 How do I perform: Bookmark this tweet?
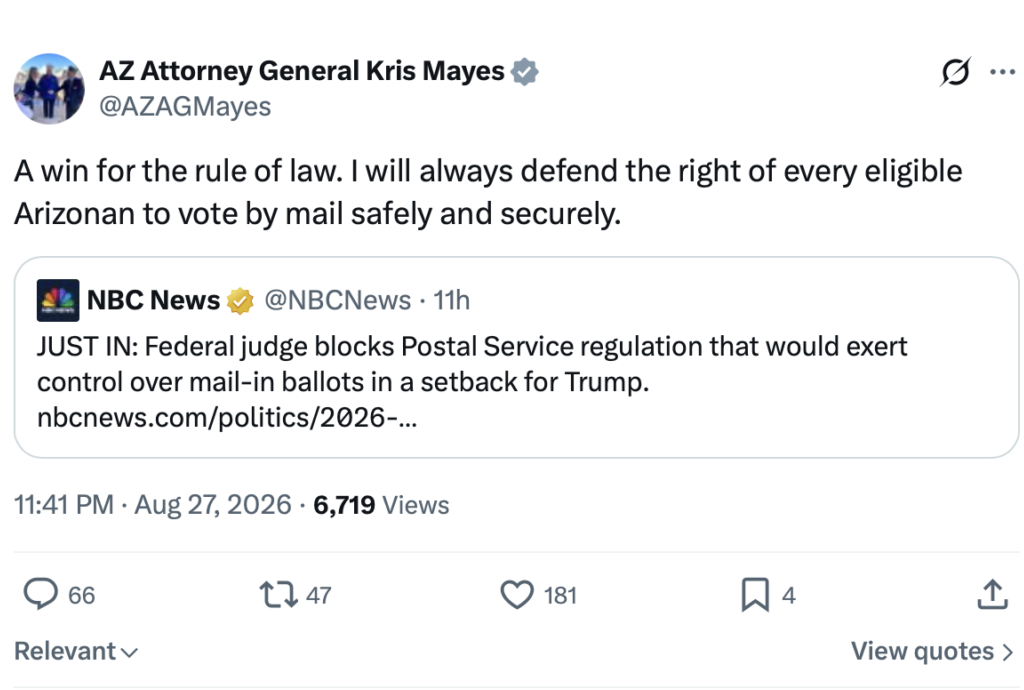coord(755,595)
